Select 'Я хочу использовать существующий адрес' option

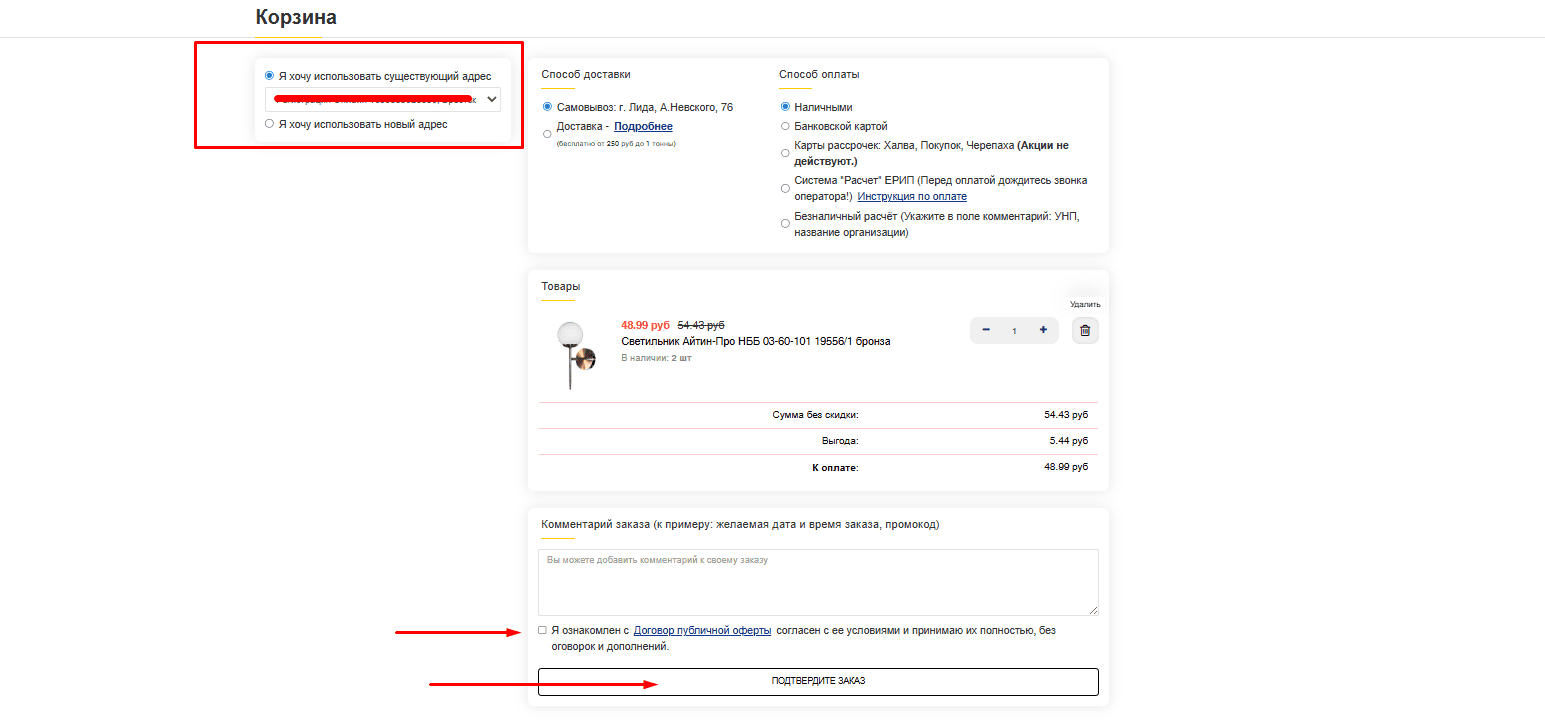coord(269,76)
